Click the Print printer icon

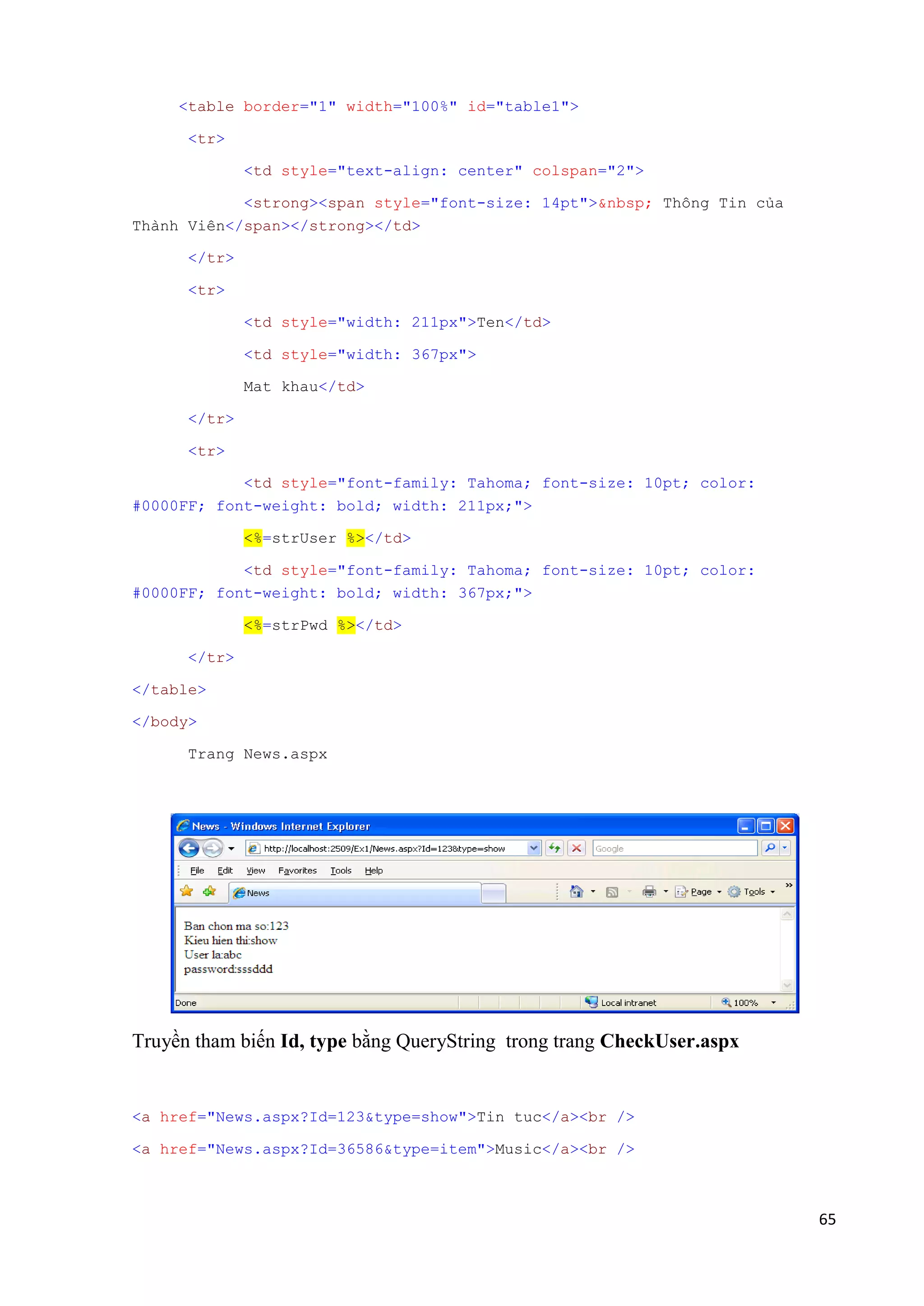coord(649,891)
